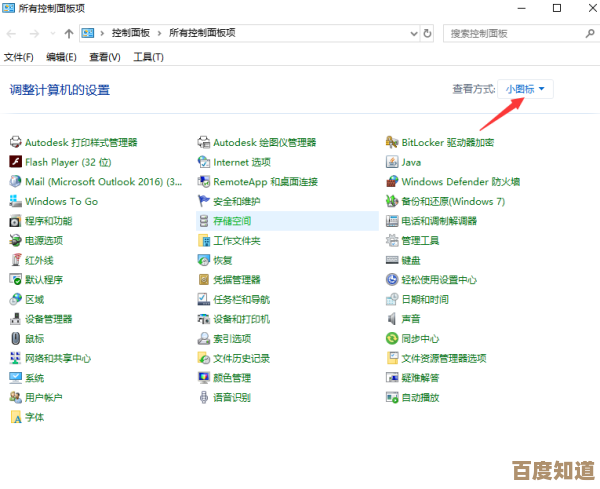Screen dimensions: 600x489
Task: Click the 键盘 keyboard icon
Action: [393, 260]
